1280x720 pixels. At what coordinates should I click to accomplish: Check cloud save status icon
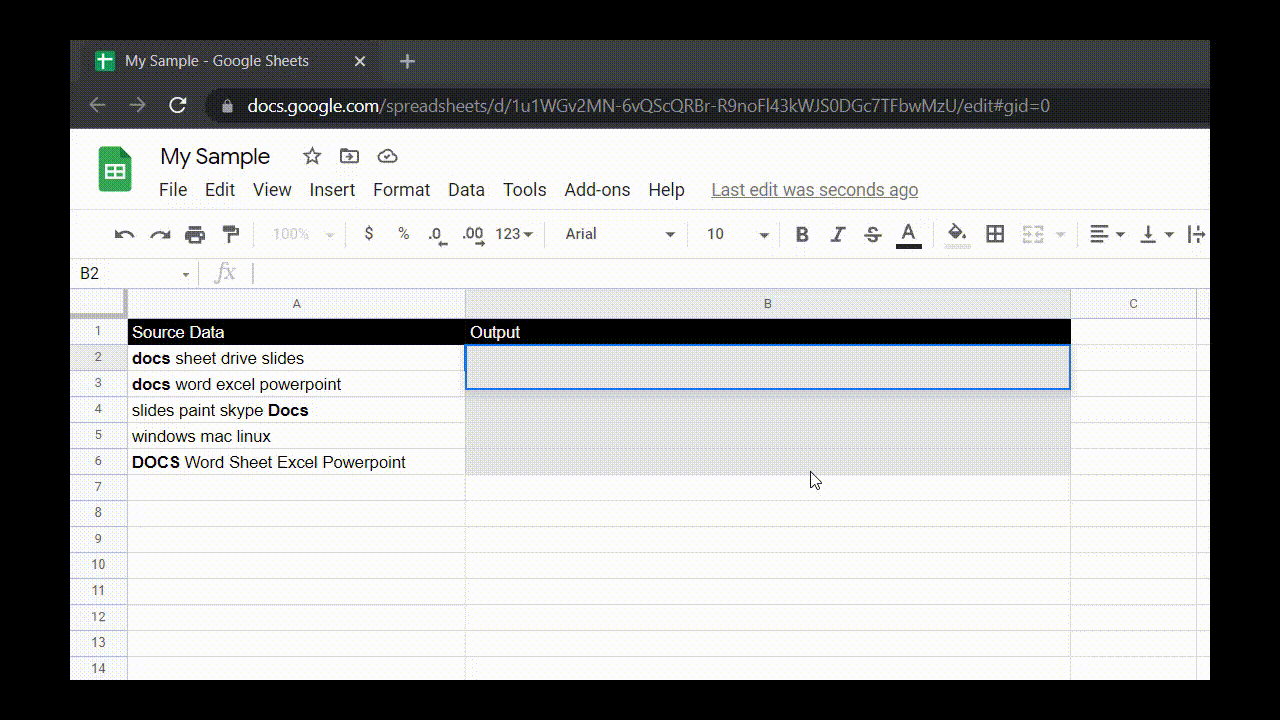pyautogui.click(x=387, y=156)
